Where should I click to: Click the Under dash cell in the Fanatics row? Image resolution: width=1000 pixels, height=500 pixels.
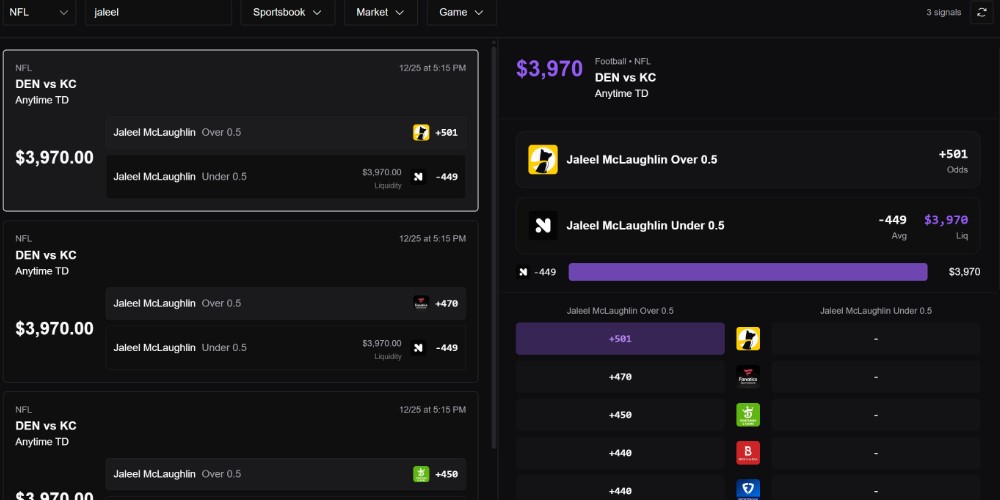(x=876, y=377)
